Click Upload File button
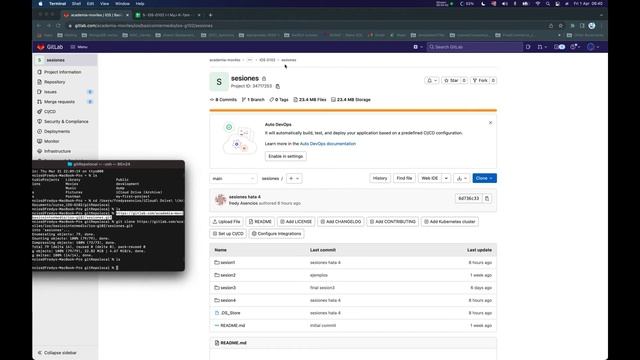This screenshot has width=640, height=360. pyautogui.click(x=227, y=222)
